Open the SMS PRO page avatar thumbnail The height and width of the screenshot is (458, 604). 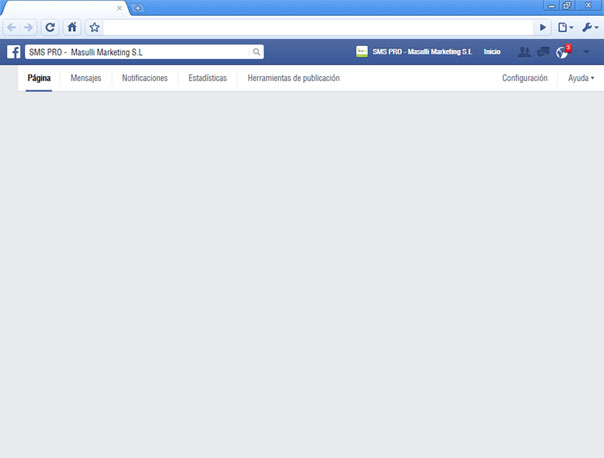point(362,52)
